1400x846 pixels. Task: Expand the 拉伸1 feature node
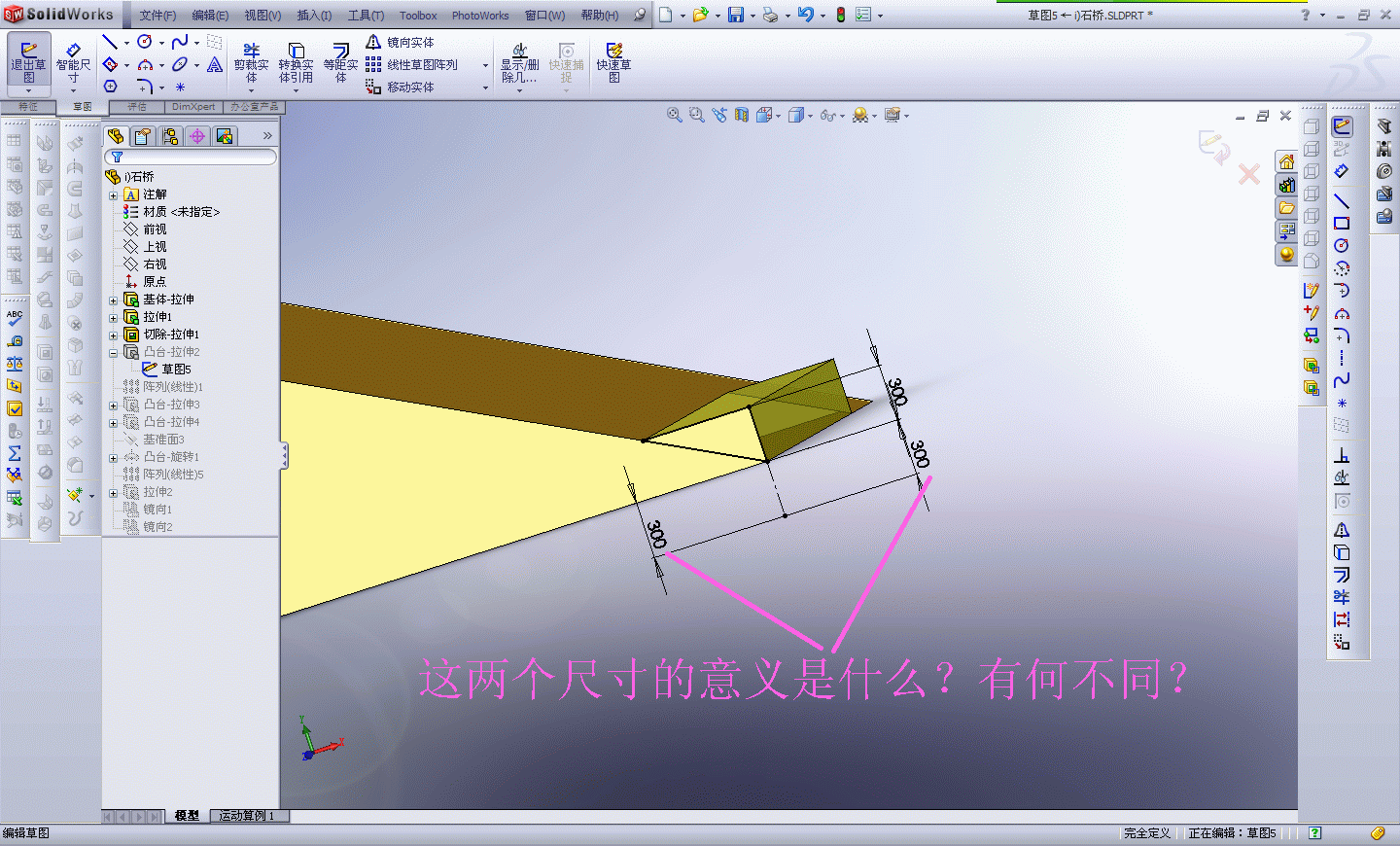[113, 317]
